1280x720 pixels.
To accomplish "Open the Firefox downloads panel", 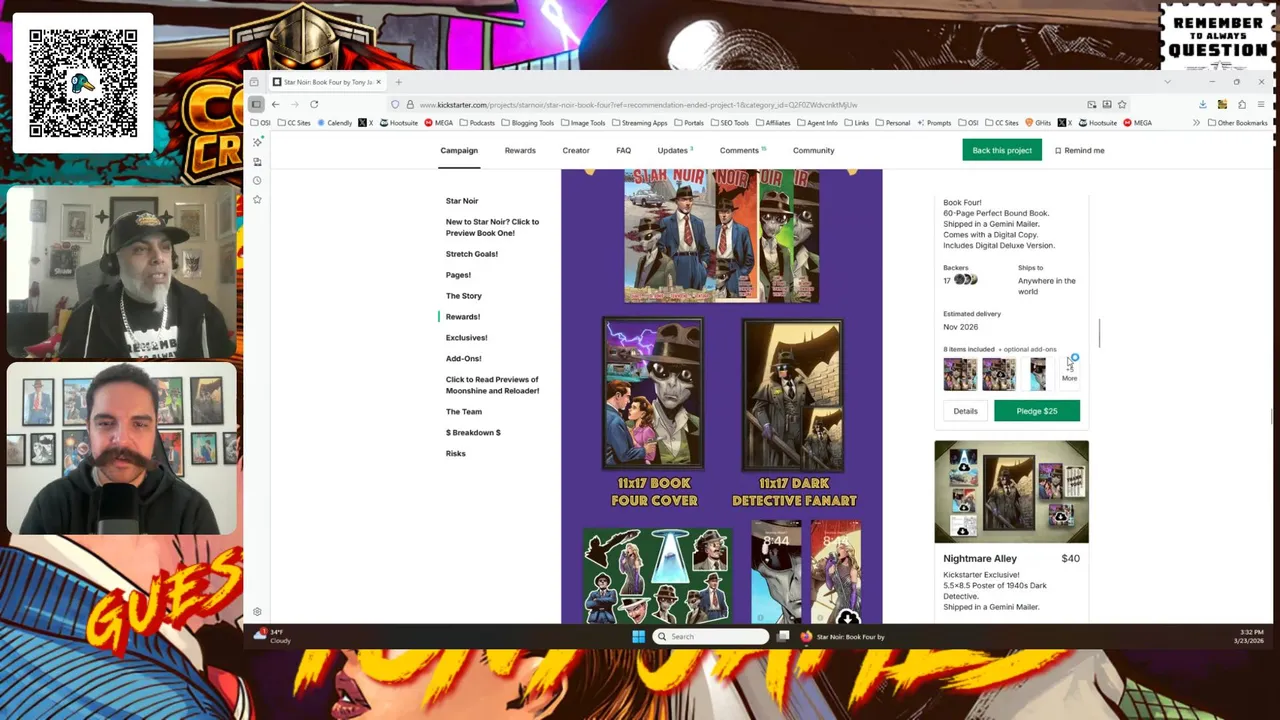I will coord(1202,104).
